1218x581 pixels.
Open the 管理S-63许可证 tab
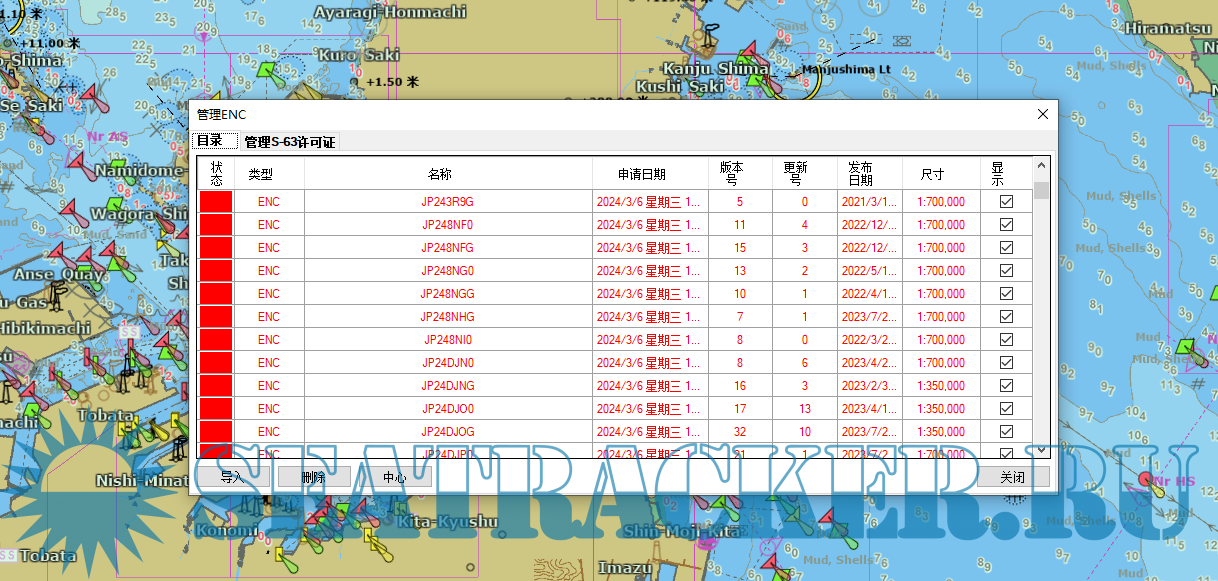290,142
